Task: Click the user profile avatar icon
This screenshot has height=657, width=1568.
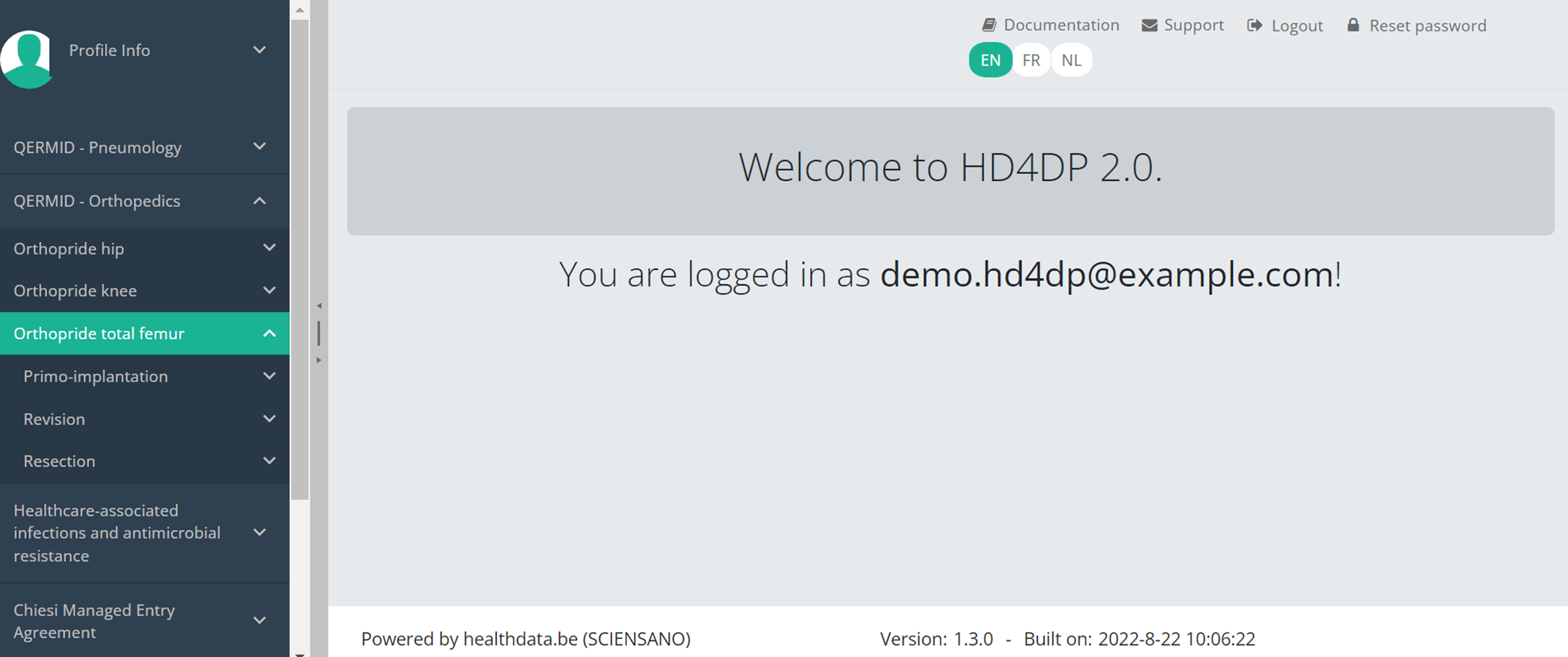Action: tap(26, 58)
